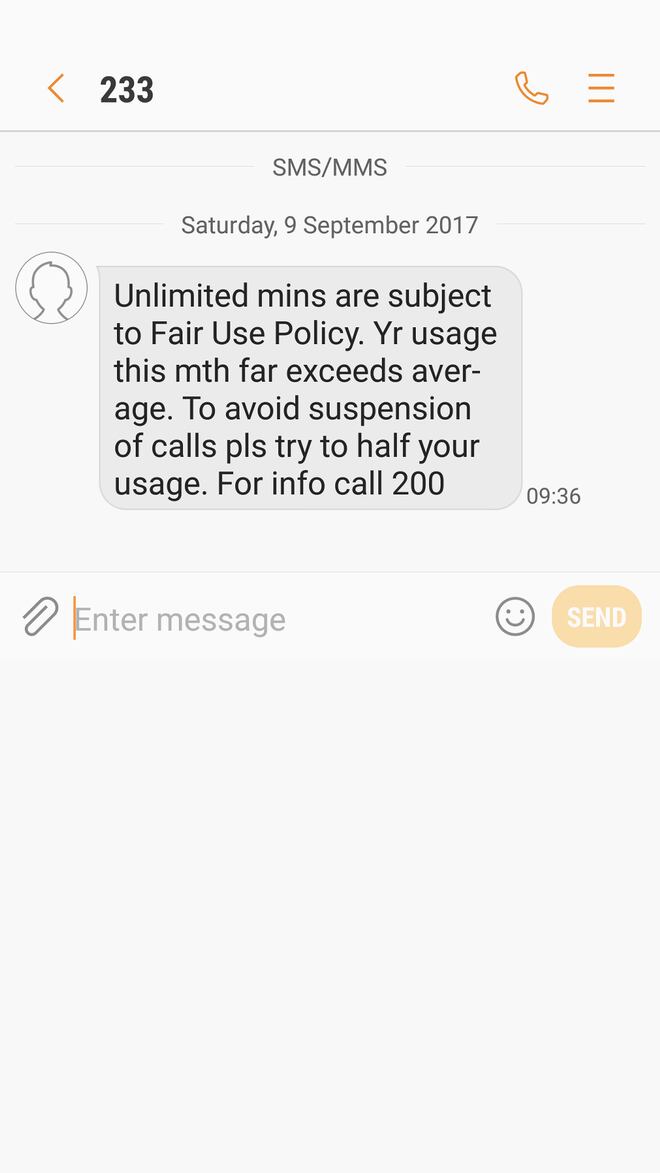Open the three-line options menu
The image size is (660, 1173).
tap(601, 88)
